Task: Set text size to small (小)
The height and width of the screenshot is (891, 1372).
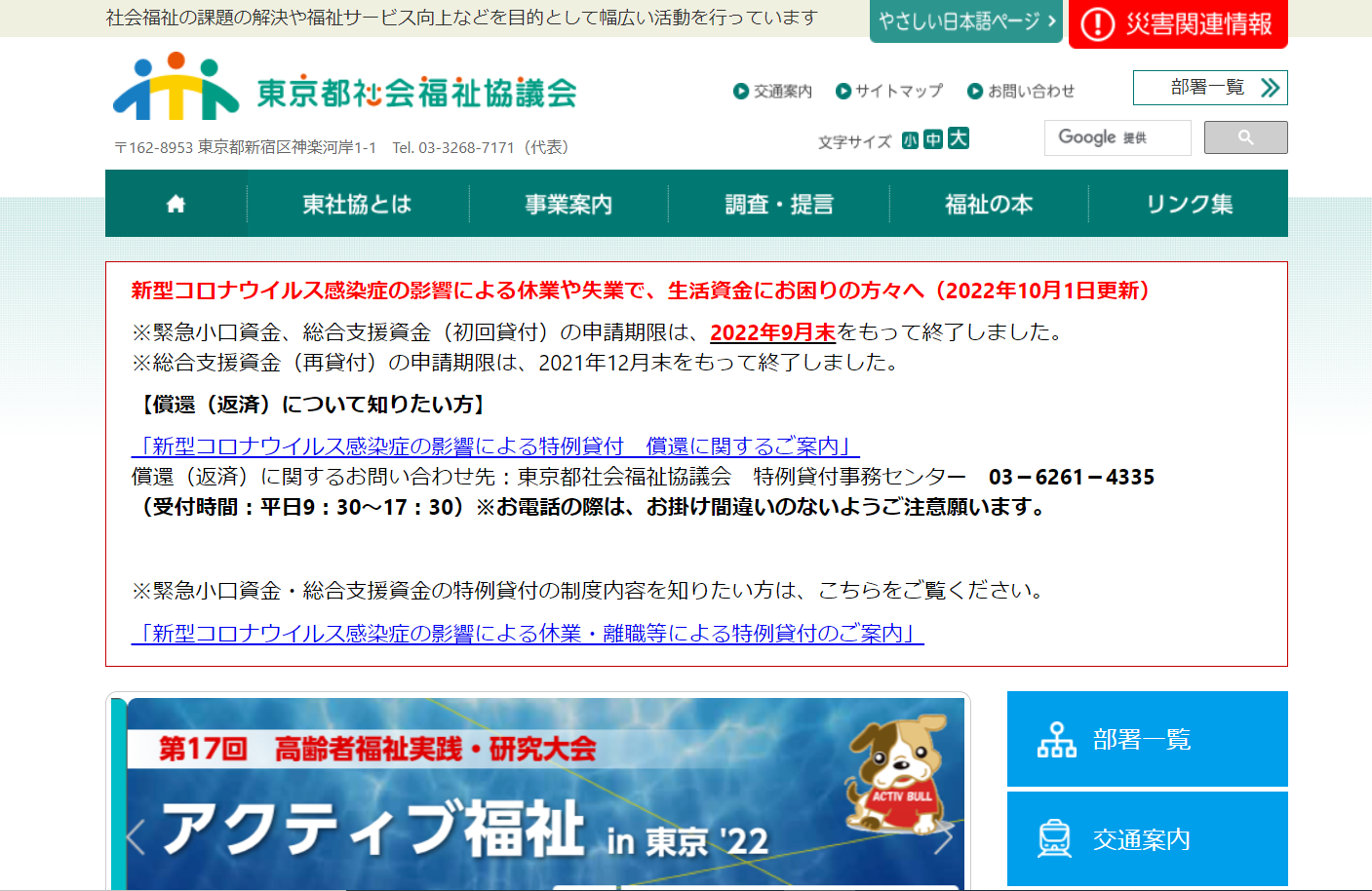Action: [x=910, y=139]
